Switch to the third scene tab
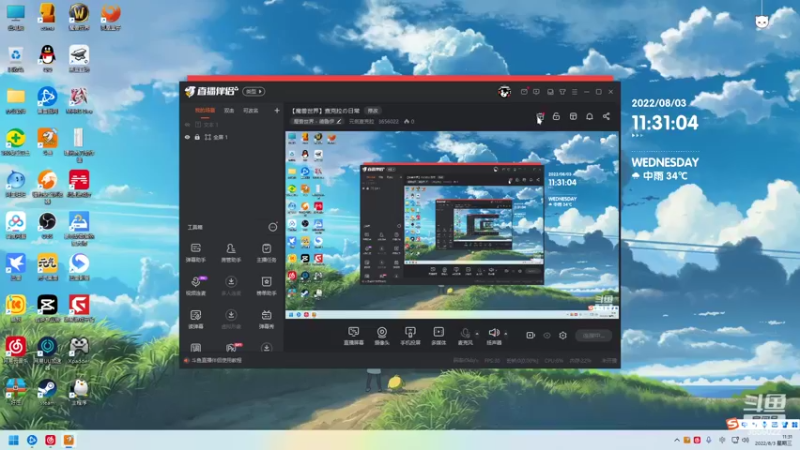 (x=251, y=110)
